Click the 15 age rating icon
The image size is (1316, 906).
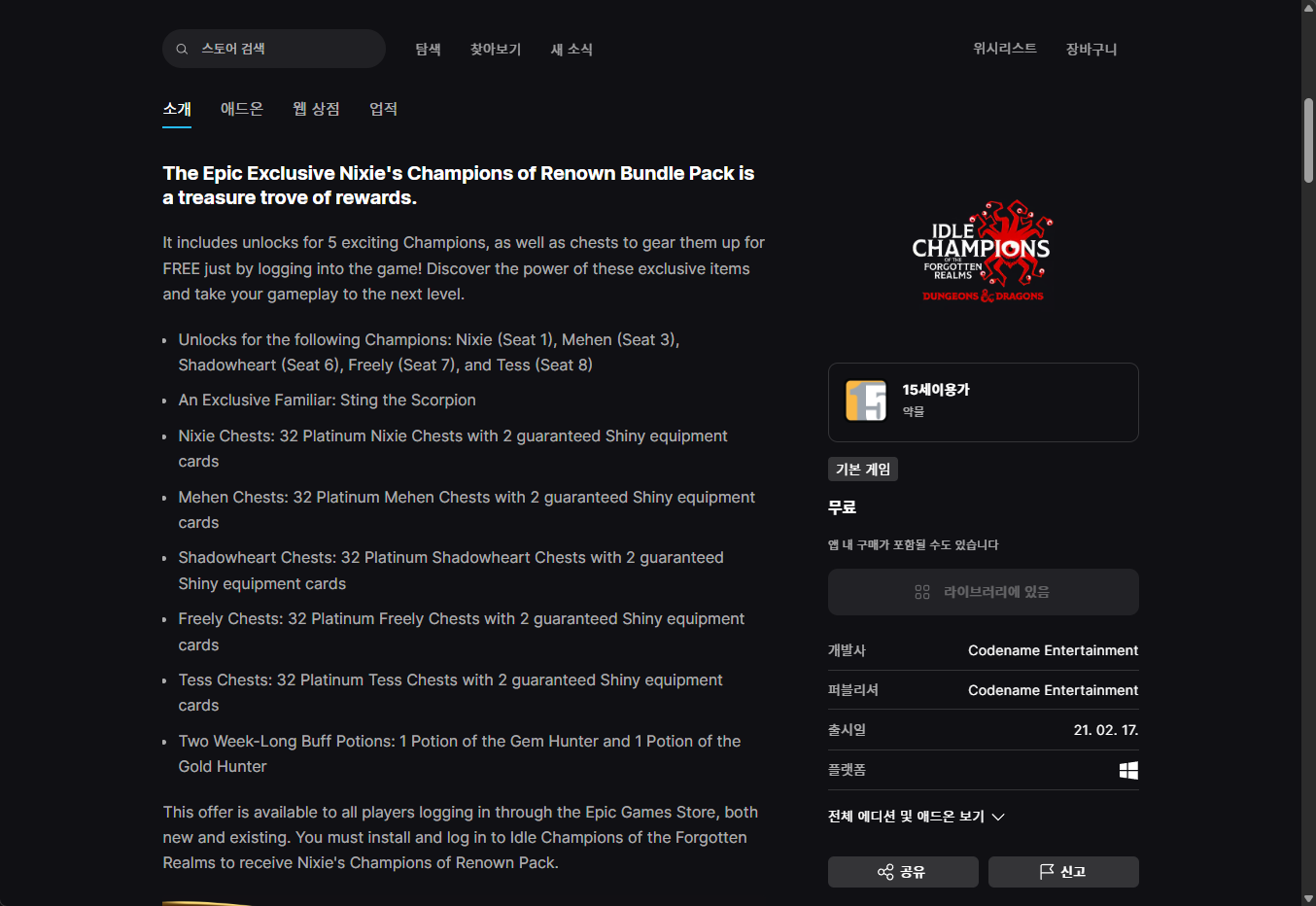point(866,401)
